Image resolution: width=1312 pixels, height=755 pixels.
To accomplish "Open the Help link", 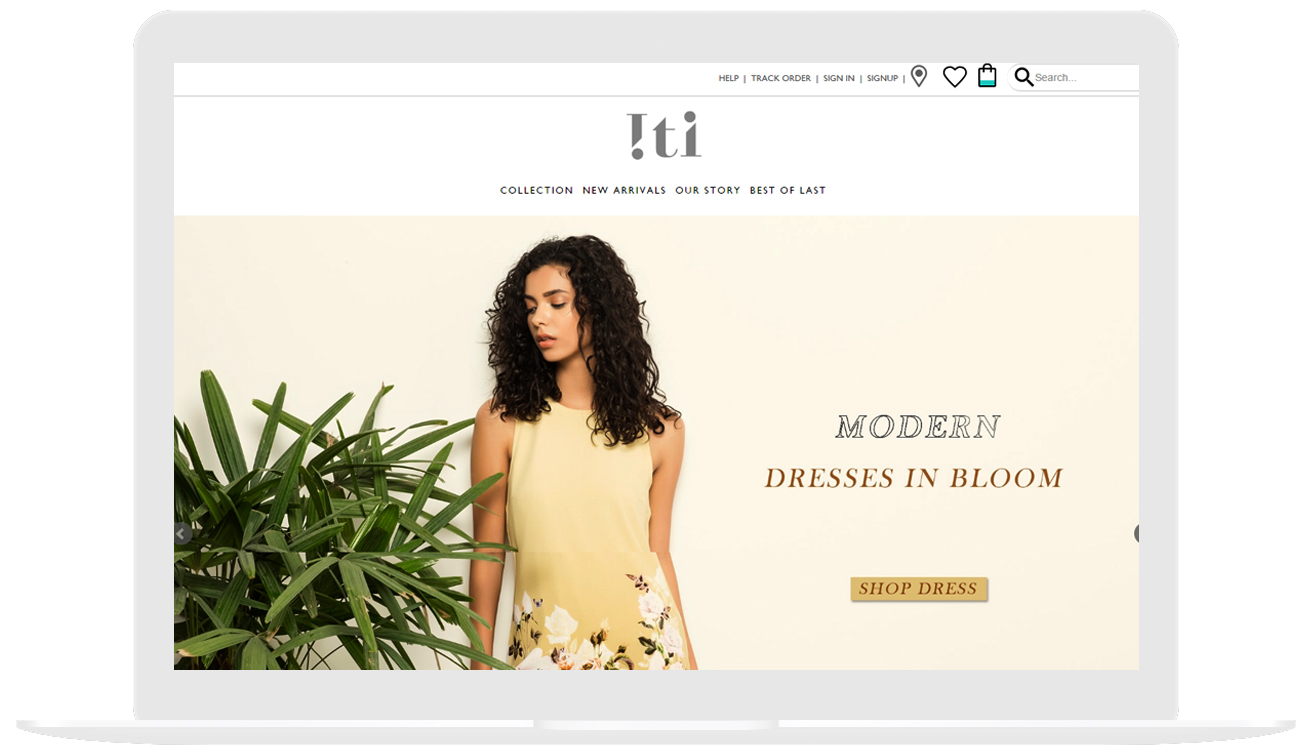I will point(728,78).
